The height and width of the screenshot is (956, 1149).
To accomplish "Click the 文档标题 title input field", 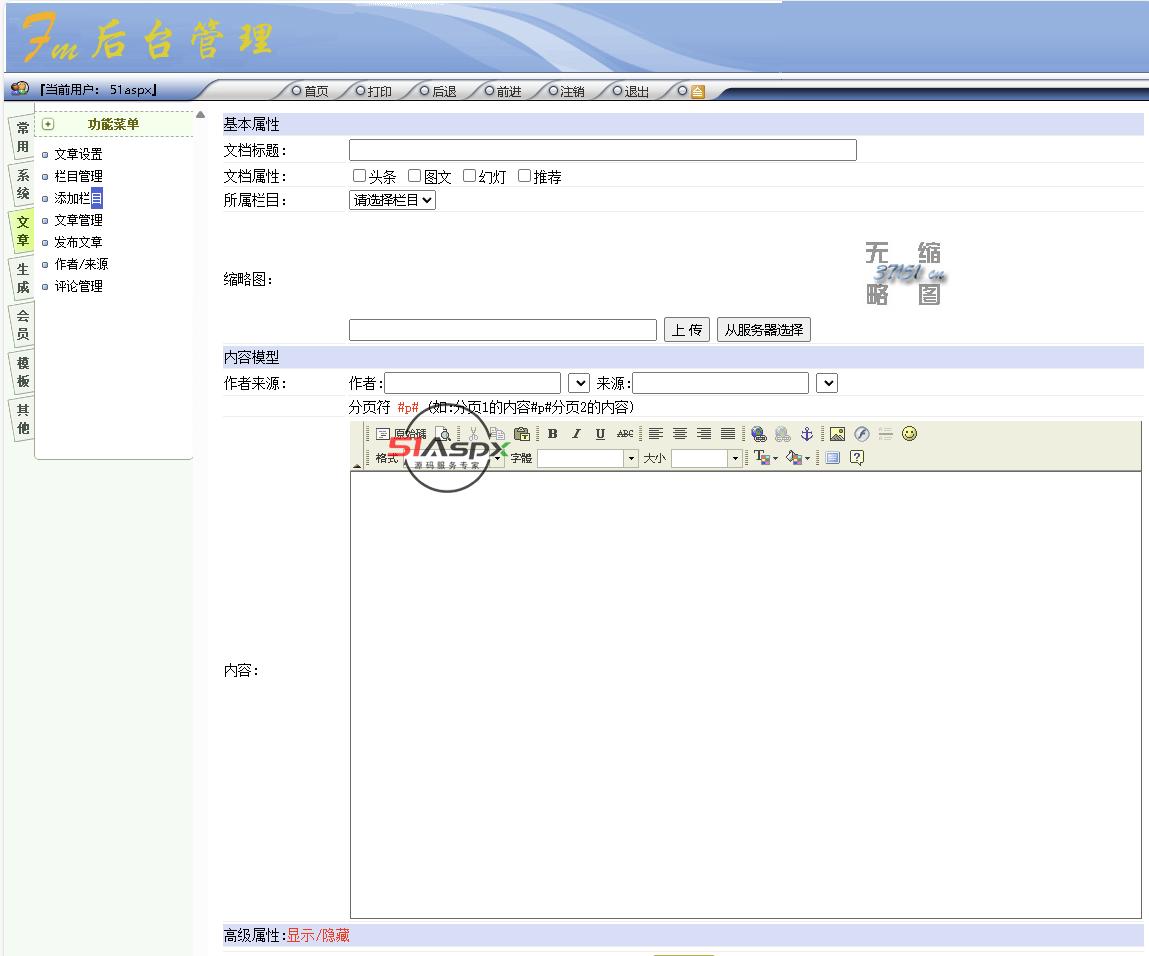I will click(x=602, y=150).
